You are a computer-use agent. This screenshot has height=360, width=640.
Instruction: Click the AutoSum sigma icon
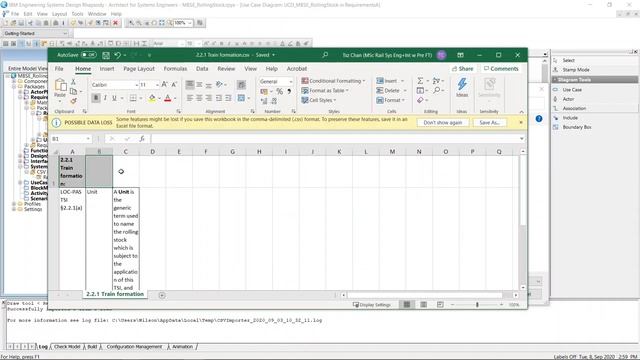tap(420, 81)
